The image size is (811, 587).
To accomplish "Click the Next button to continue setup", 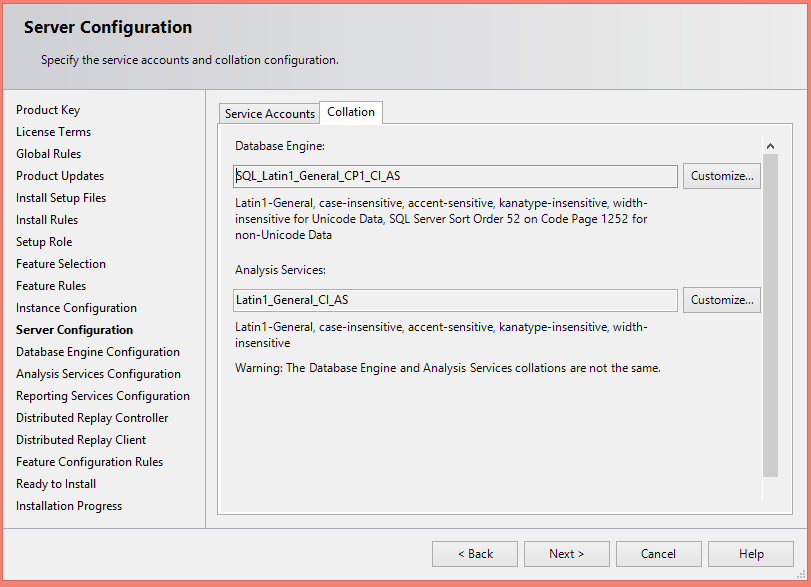I will pyautogui.click(x=566, y=553).
